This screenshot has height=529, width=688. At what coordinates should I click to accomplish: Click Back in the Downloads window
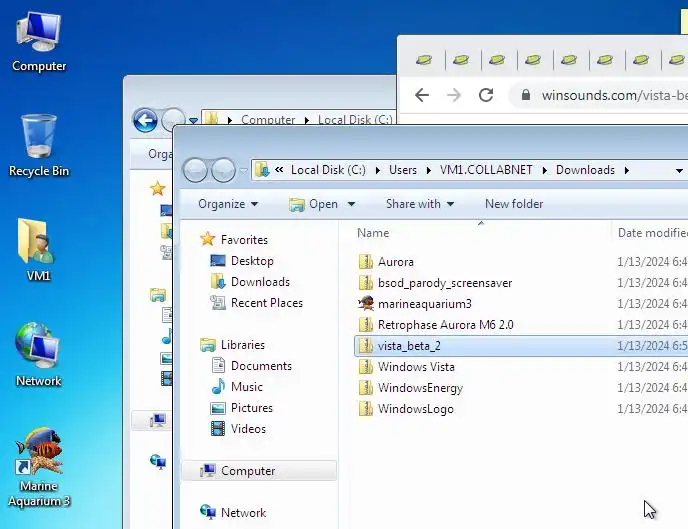(x=195, y=170)
